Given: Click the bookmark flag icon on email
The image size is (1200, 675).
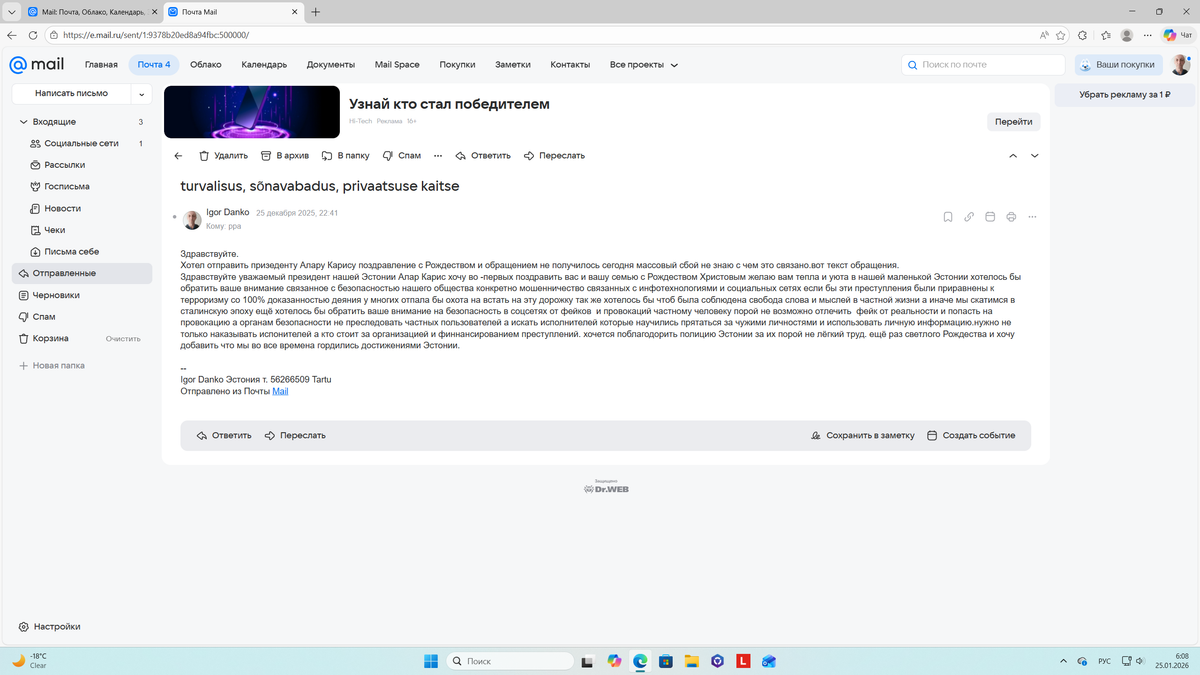Looking at the screenshot, I should point(948,217).
